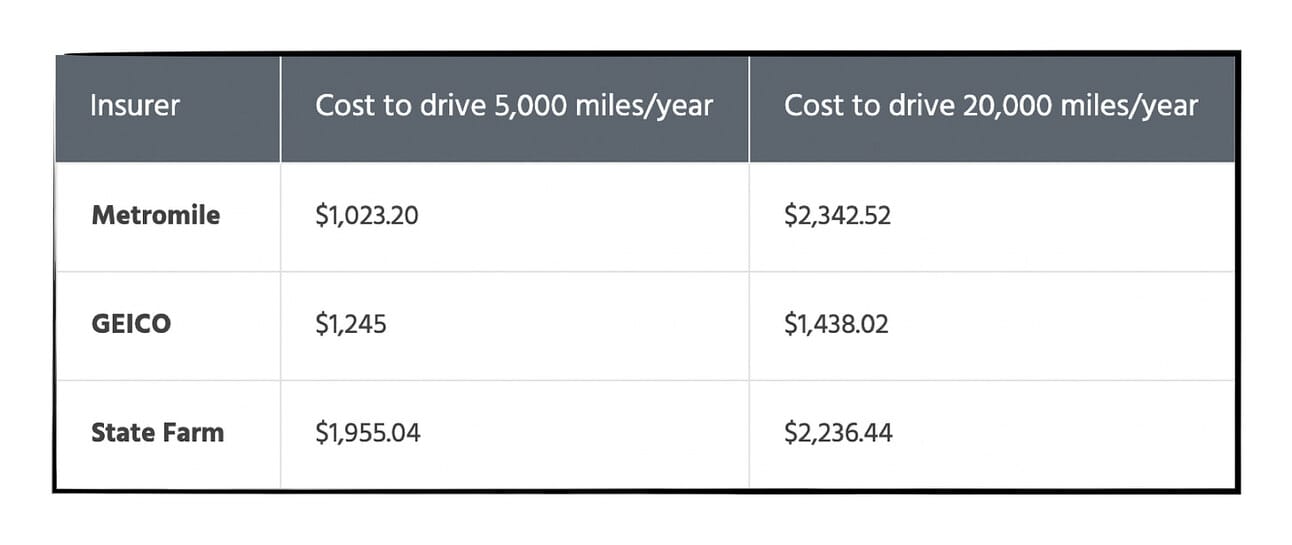Click the GEICO row label
Screen dimensions: 1292x545
(130, 325)
